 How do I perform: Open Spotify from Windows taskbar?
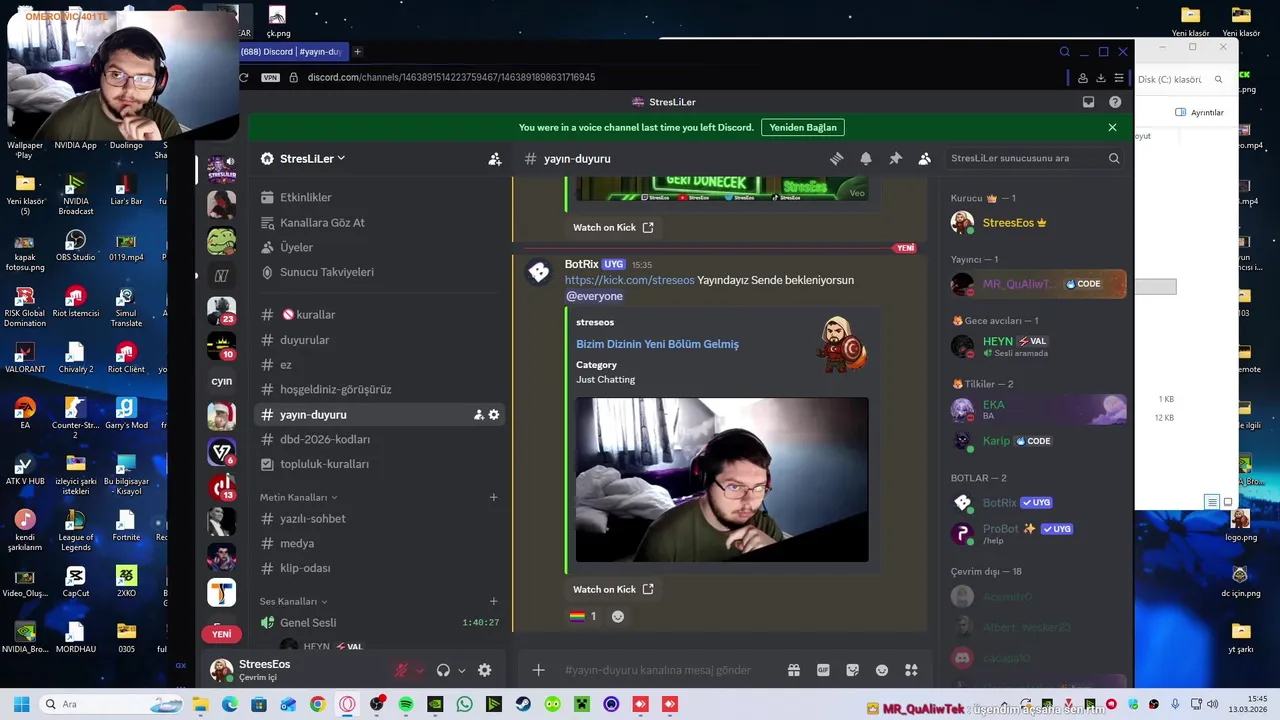[x=405, y=704]
